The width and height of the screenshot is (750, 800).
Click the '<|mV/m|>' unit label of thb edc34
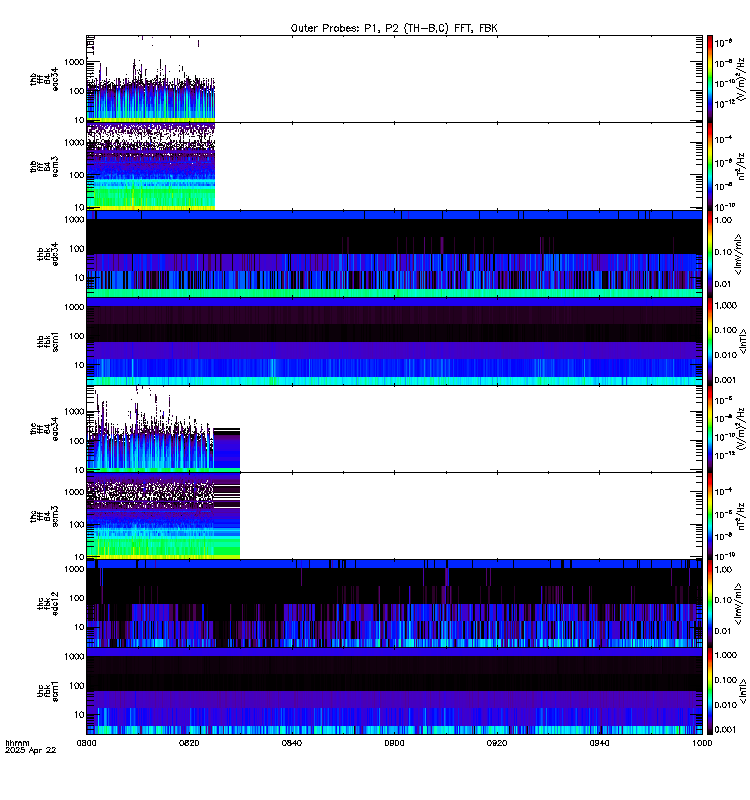(x=738, y=254)
